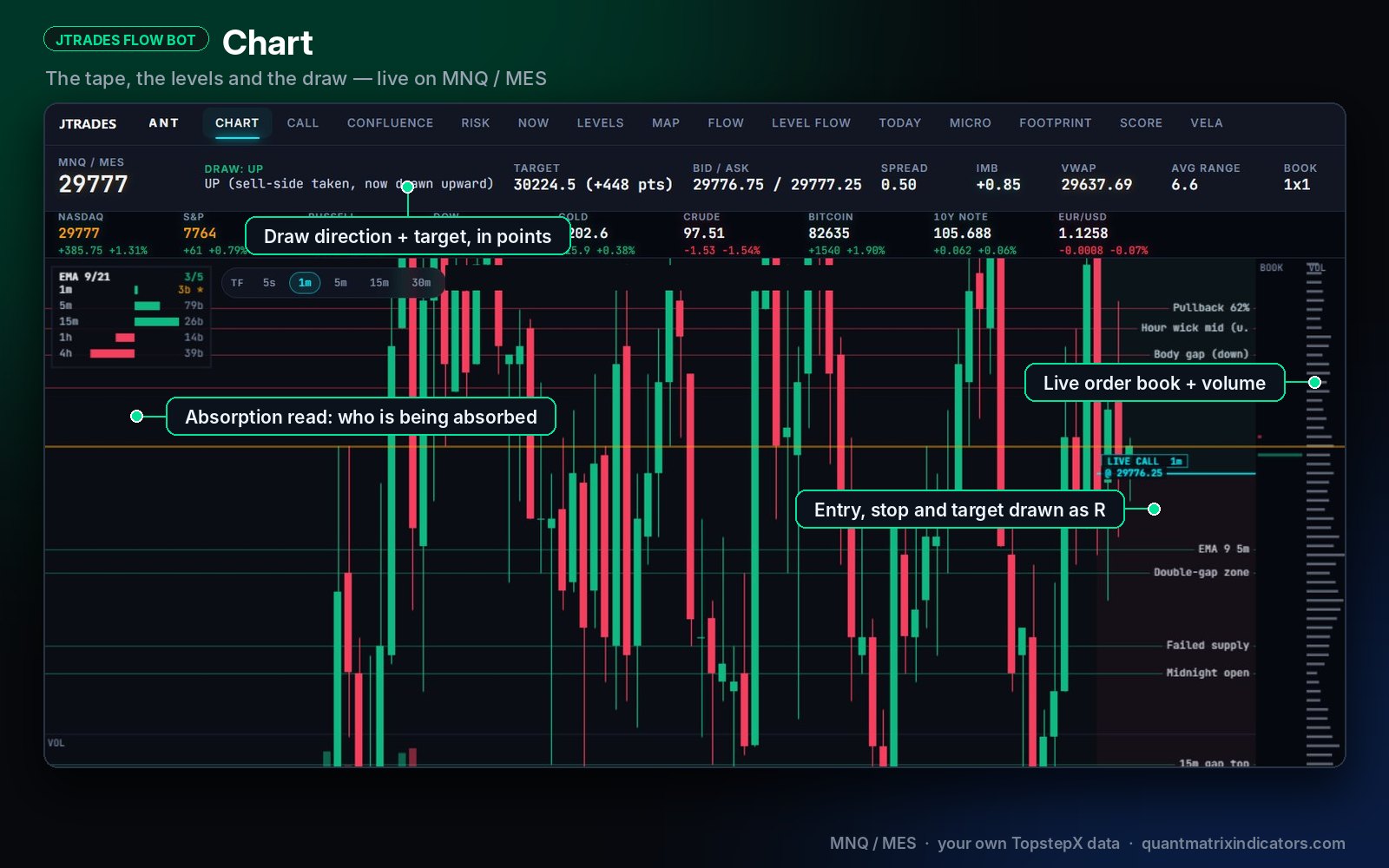The image size is (1389, 868).
Task: Click the 4h row in EMA 9/21 panel
Action: (x=131, y=353)
